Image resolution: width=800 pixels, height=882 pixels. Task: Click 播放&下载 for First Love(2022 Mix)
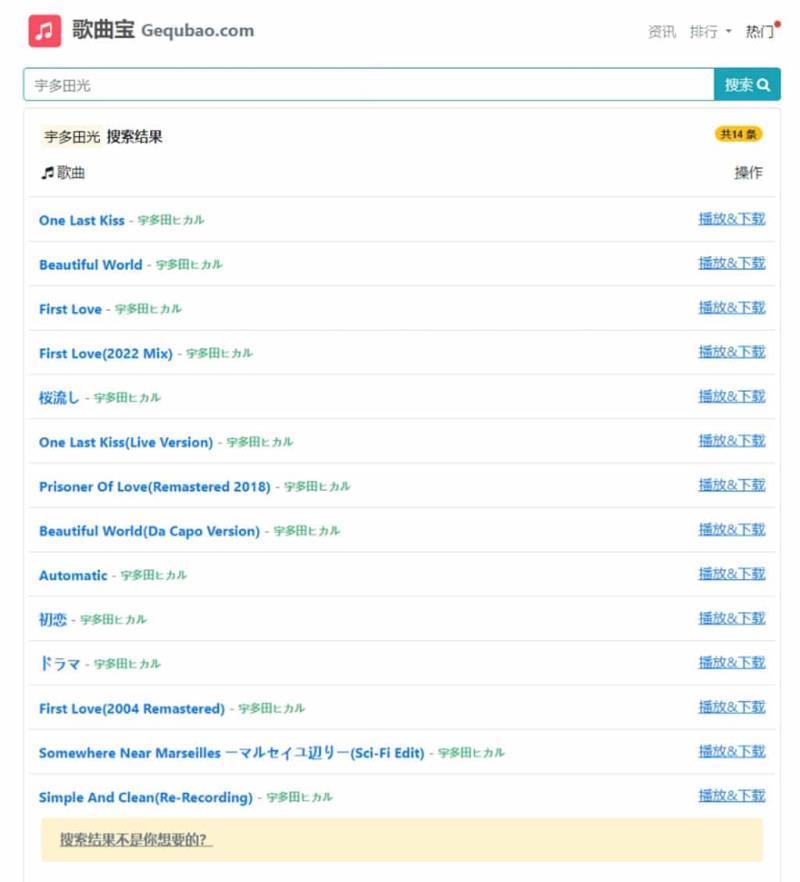pyautogui.click(x=732, y=352)
